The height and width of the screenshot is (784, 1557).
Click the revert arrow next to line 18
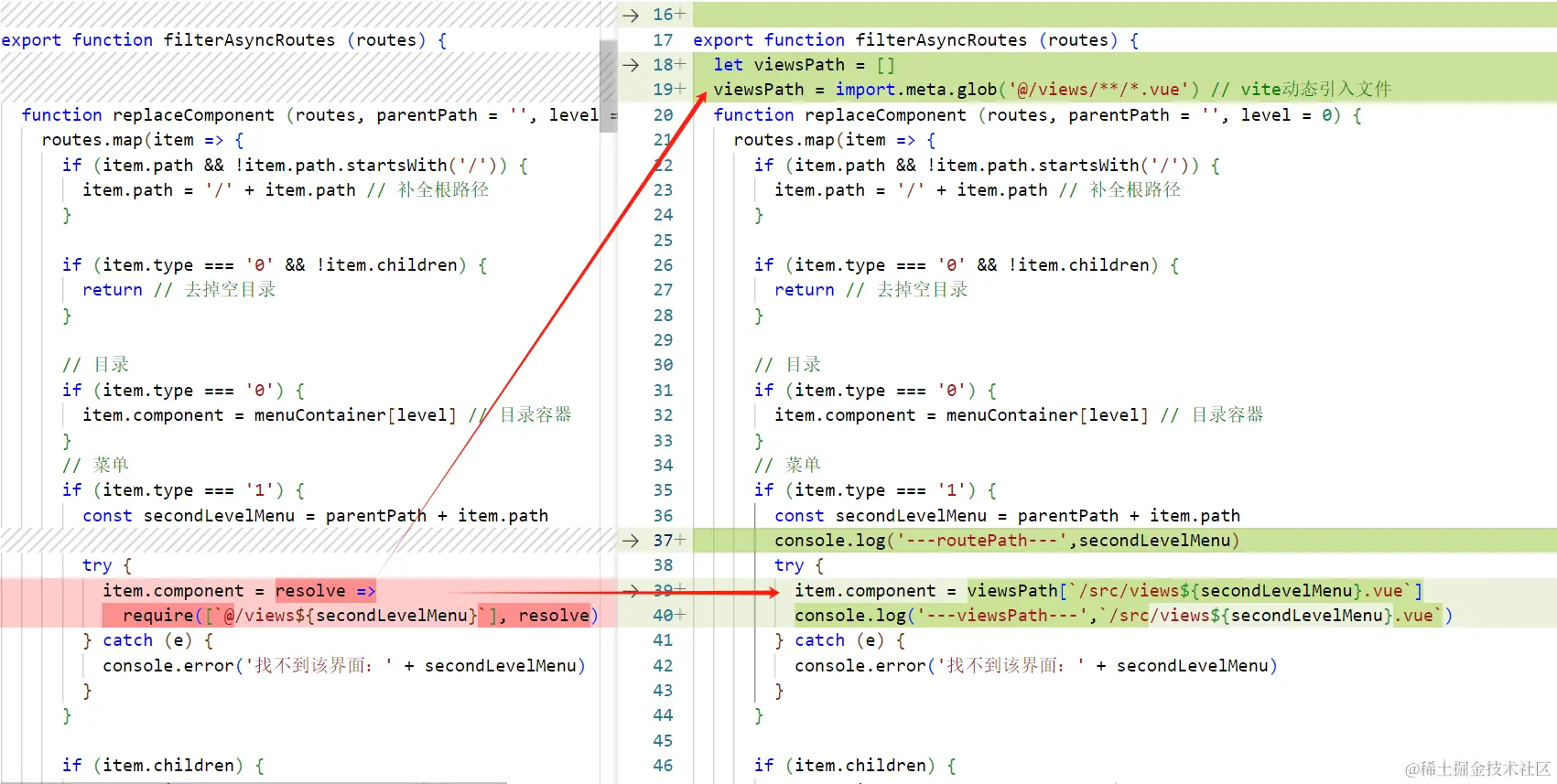[x=631, y=65]
